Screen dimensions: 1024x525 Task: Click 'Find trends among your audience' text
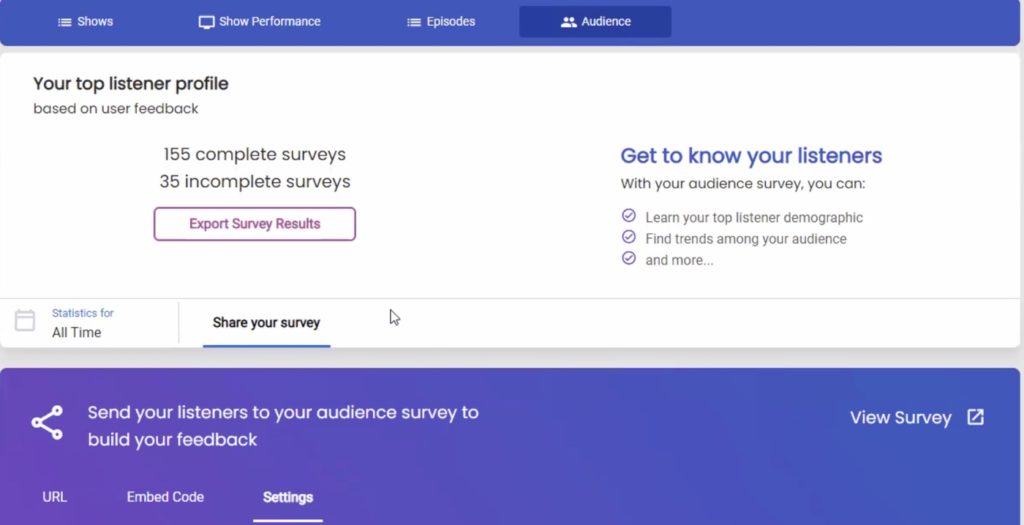click(746, 239)
